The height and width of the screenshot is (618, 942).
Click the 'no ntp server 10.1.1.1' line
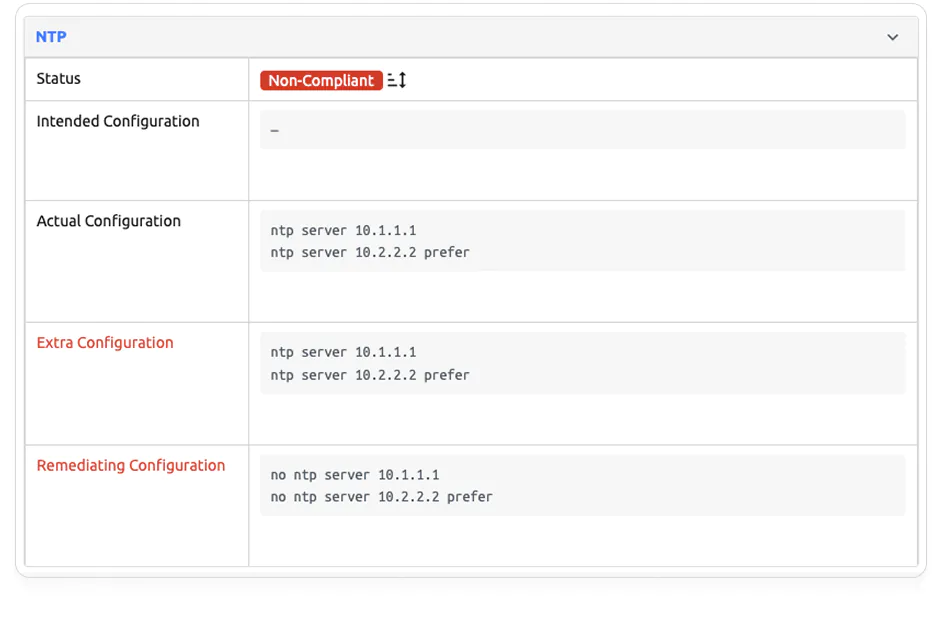point(354,475)
